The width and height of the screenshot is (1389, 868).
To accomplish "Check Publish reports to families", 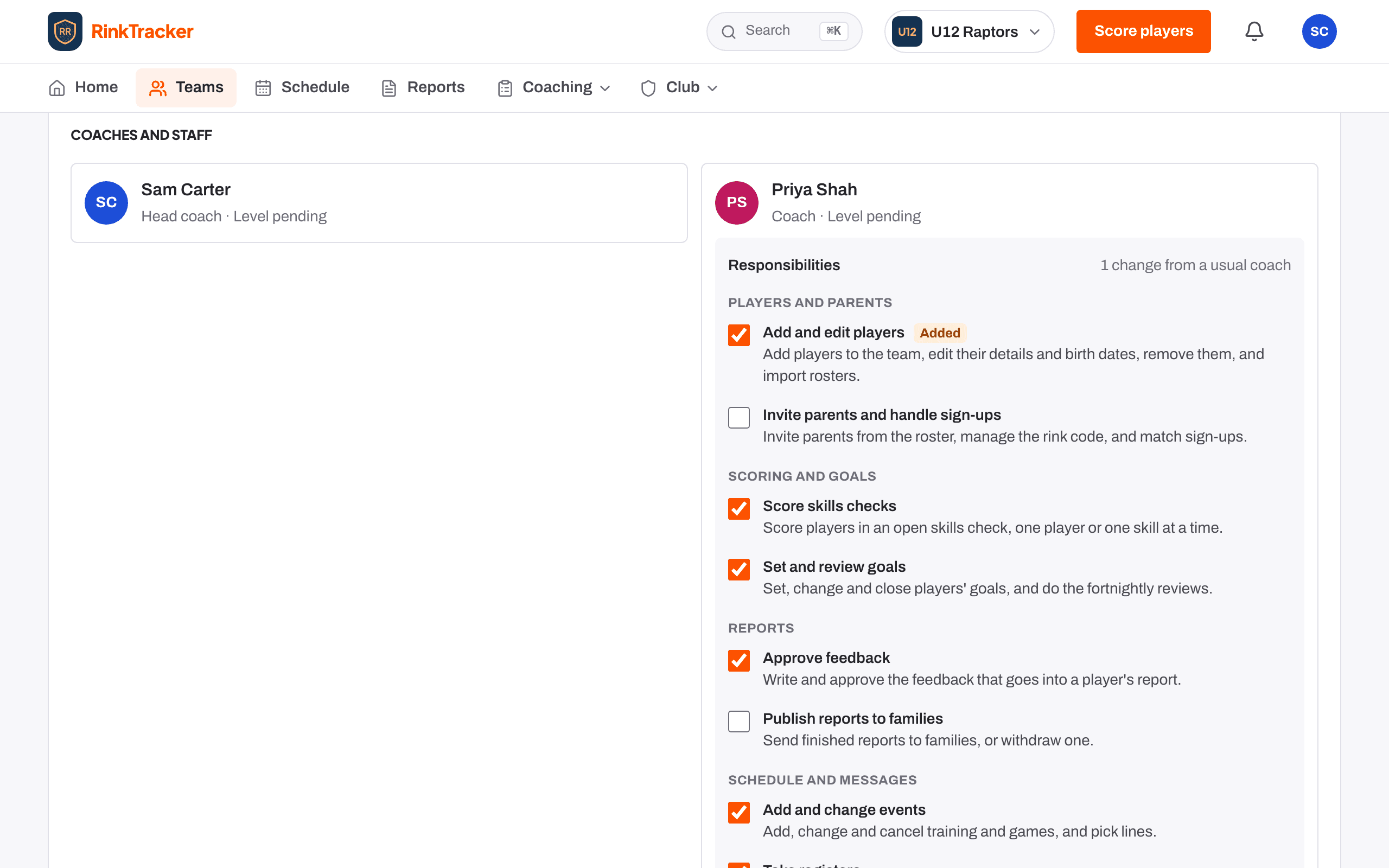I will pos(738,722).
